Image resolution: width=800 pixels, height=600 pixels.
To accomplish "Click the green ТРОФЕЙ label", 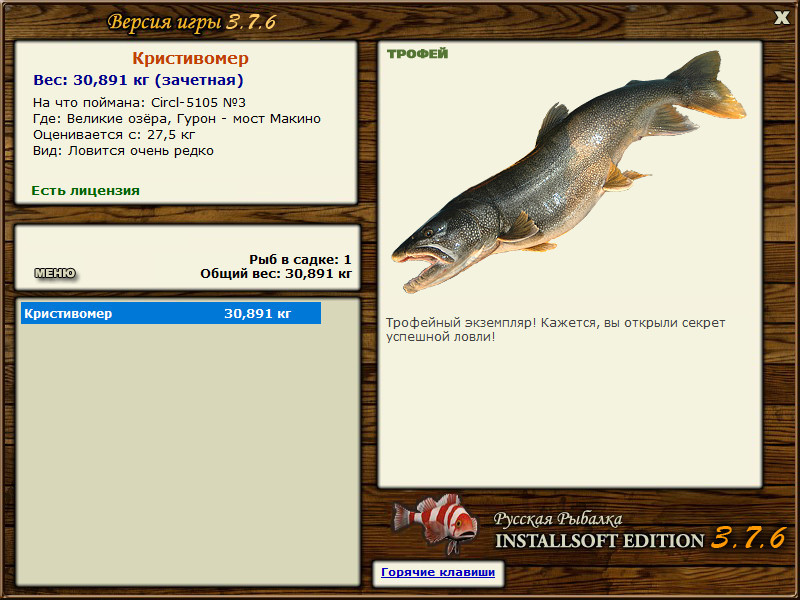I will (417, 54).
